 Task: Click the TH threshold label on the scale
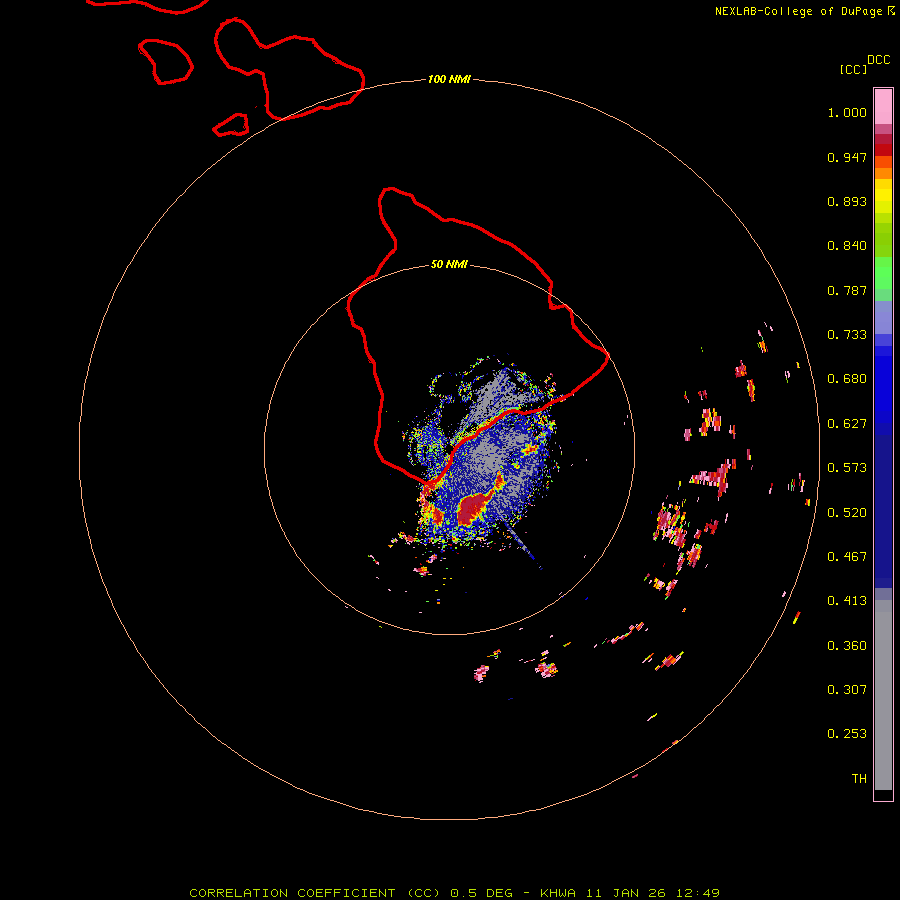click(x=859, y=779)
